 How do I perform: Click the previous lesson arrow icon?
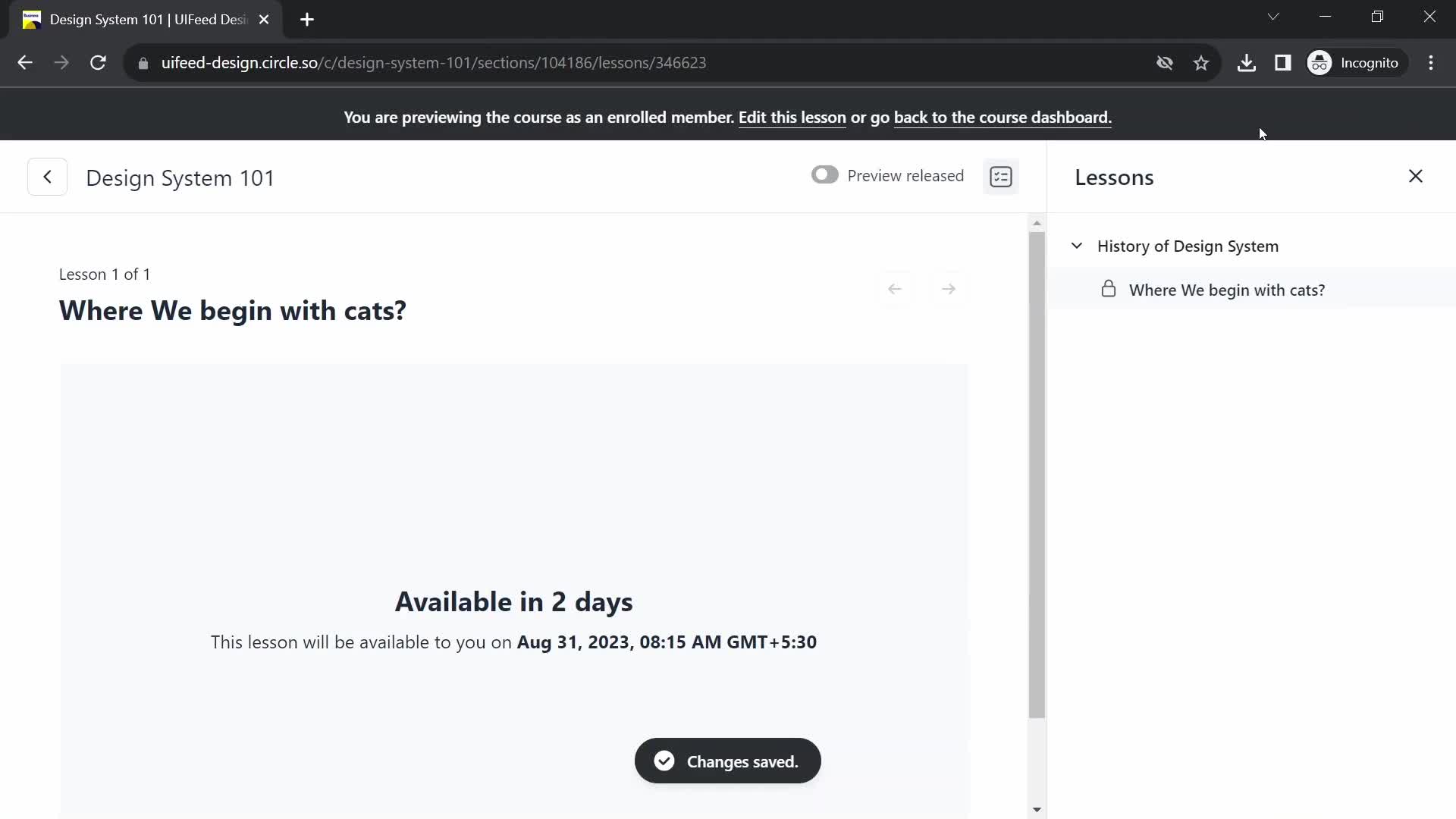click(x=895, y=288)
